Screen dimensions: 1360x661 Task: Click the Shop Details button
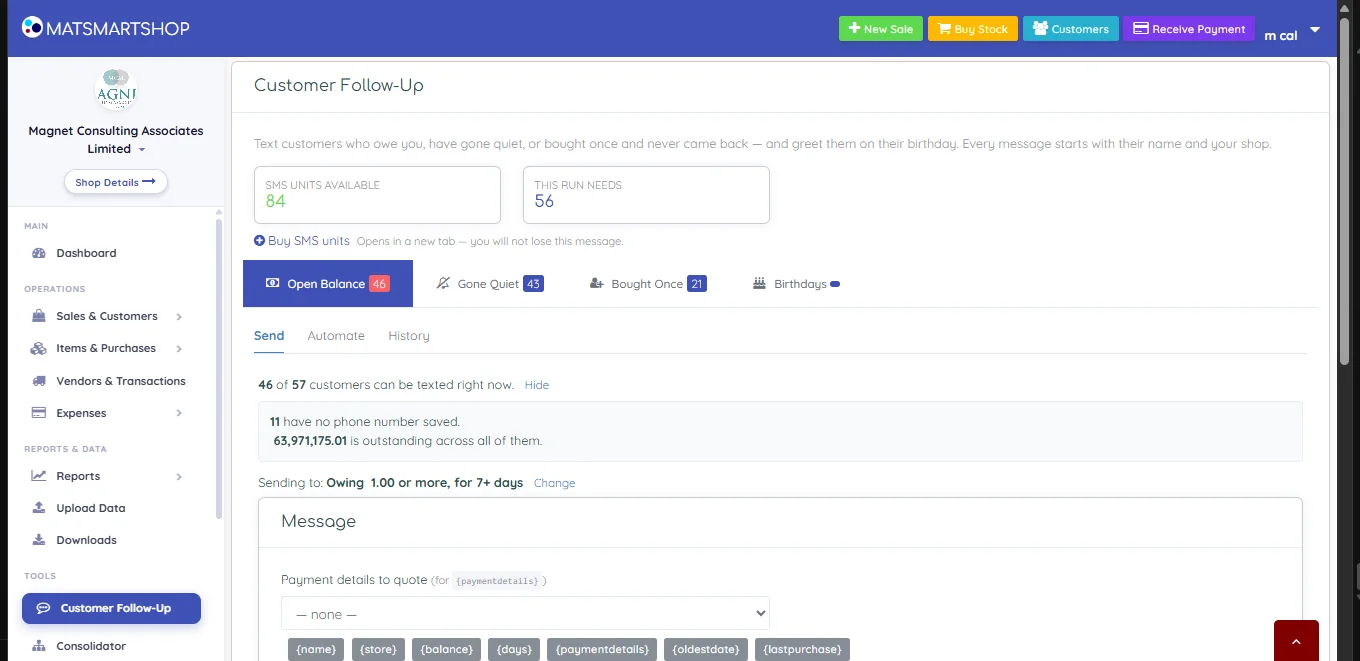point(115,182)
